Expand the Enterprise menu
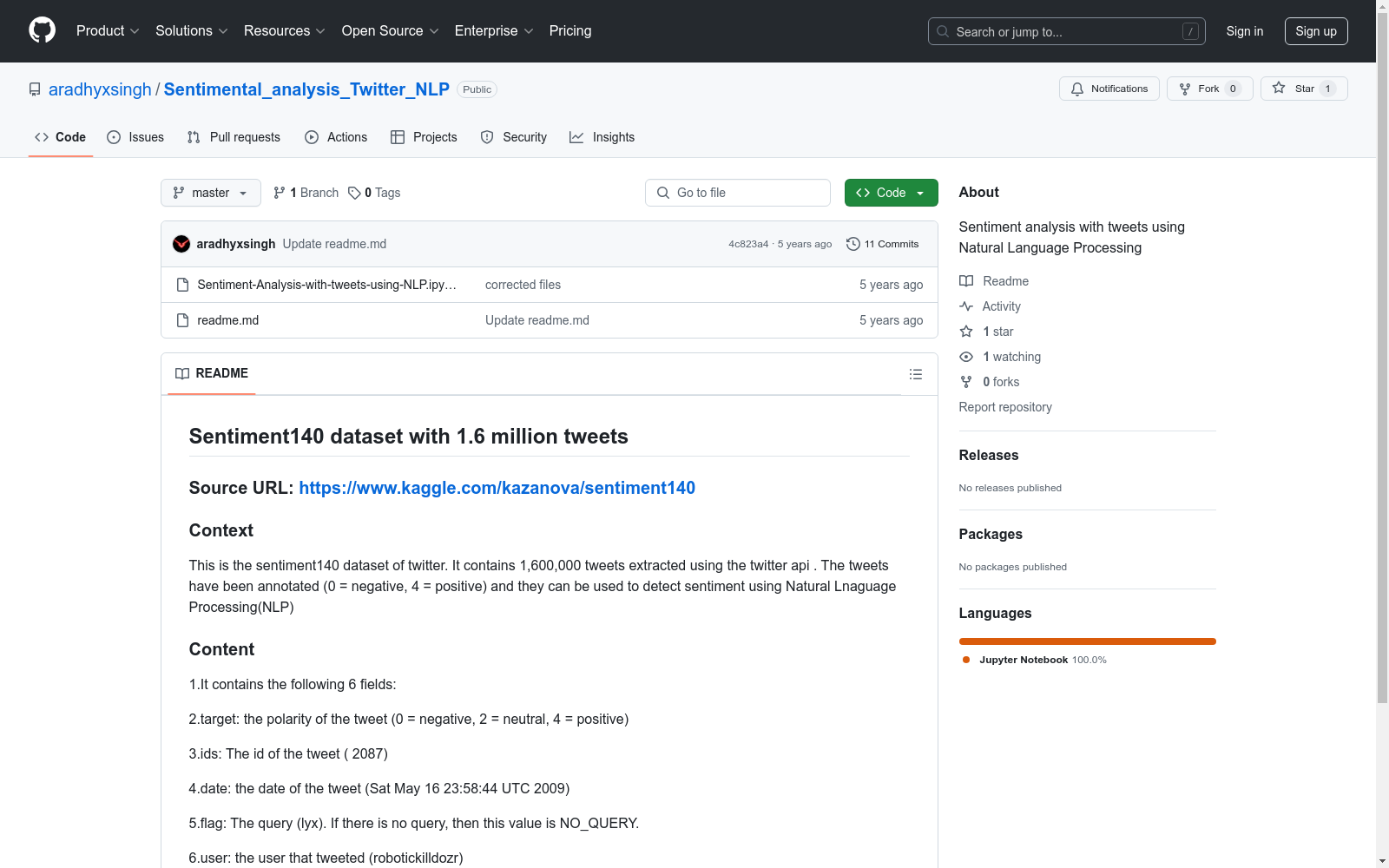1389x868 pixels. click(x=494, y=31)
